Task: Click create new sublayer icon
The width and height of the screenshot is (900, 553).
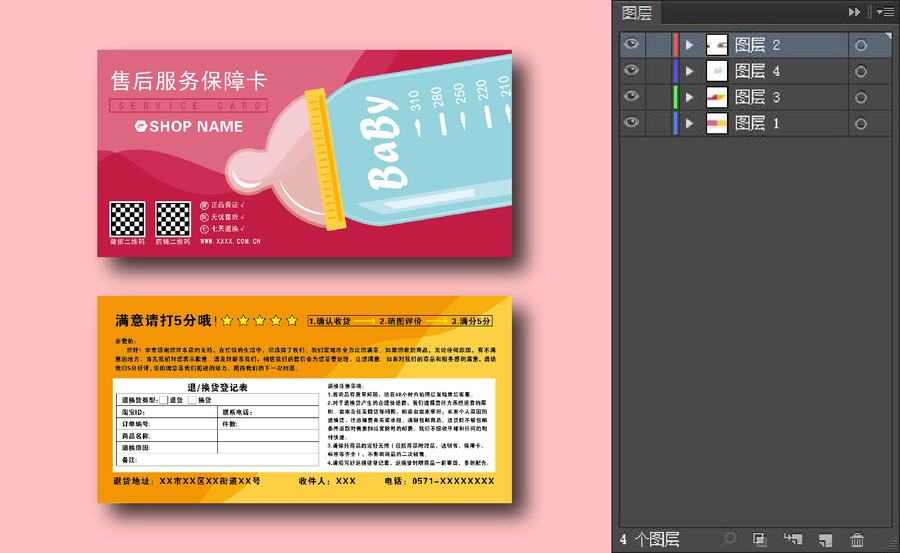Action: click(793, 539)
